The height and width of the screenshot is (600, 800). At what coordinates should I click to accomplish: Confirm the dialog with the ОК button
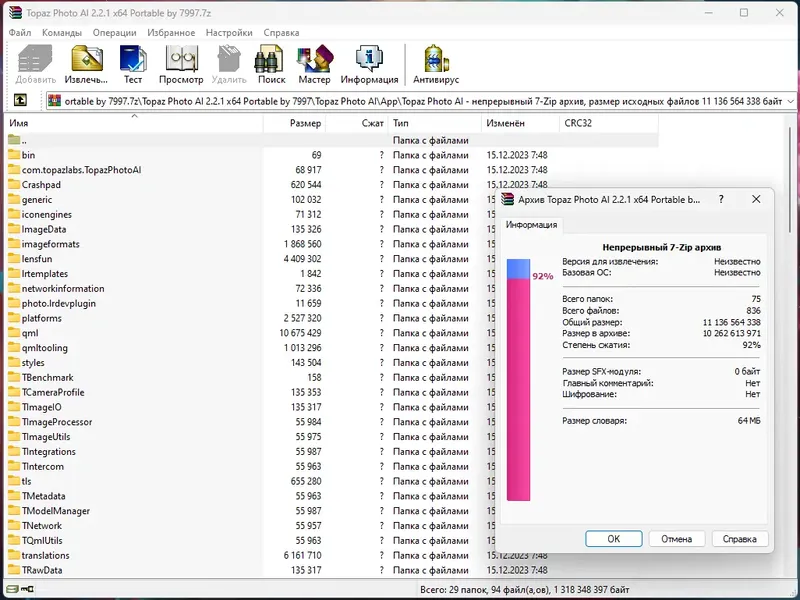coord(613,538)
